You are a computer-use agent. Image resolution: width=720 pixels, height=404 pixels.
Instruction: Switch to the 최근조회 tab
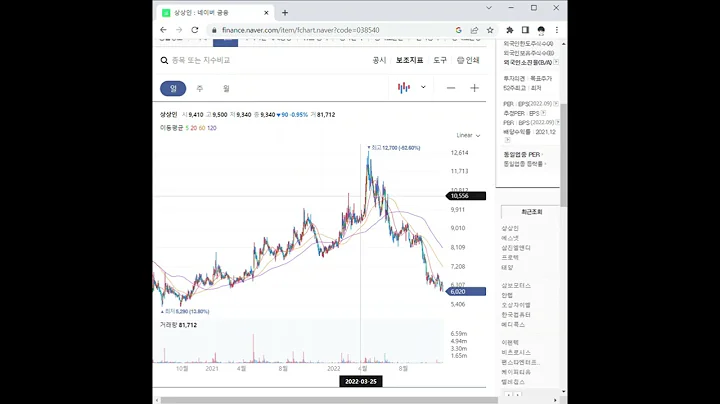coord(531,212)
